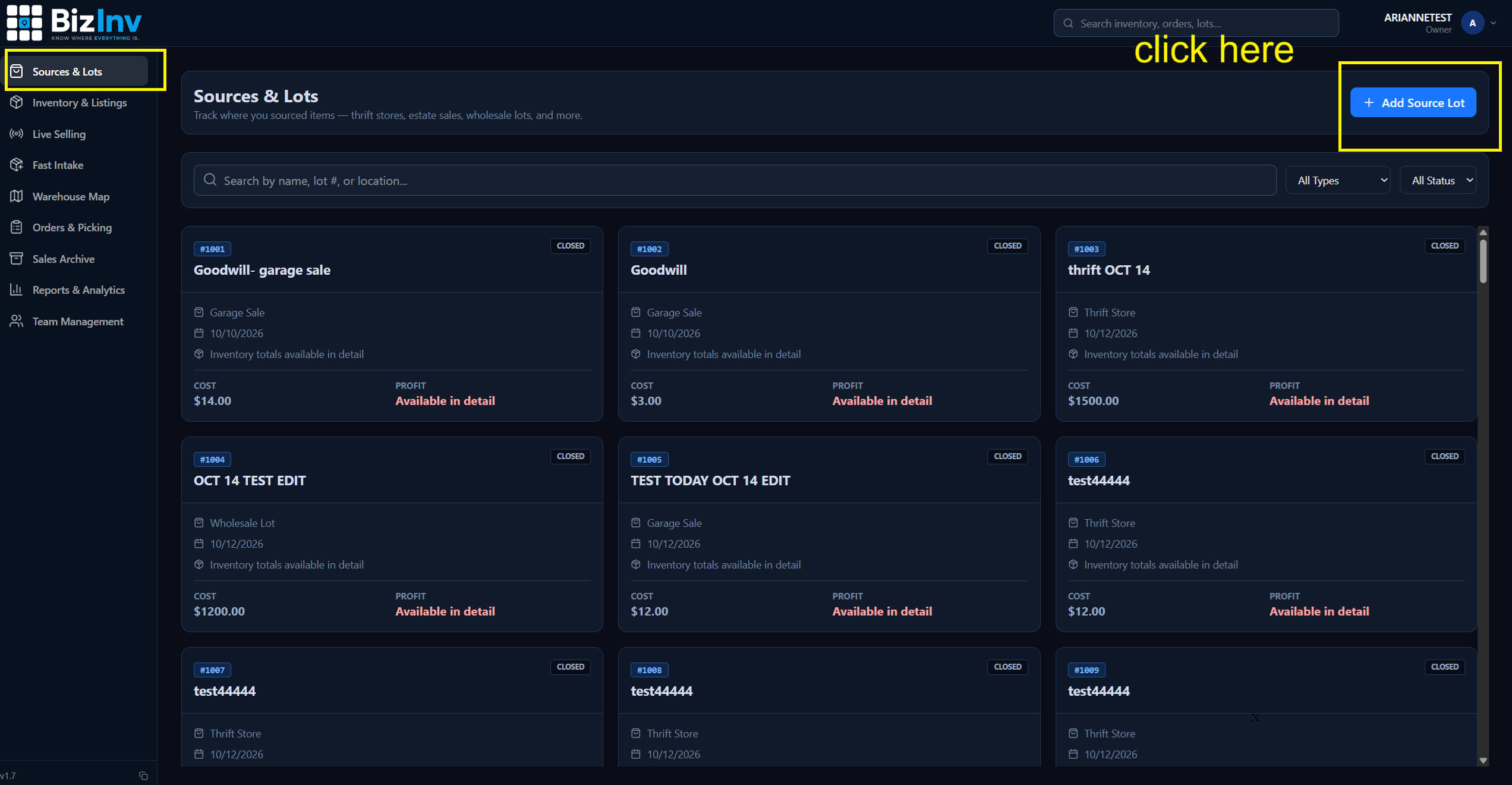Click the magnifier icon in the lot search field

210,180
